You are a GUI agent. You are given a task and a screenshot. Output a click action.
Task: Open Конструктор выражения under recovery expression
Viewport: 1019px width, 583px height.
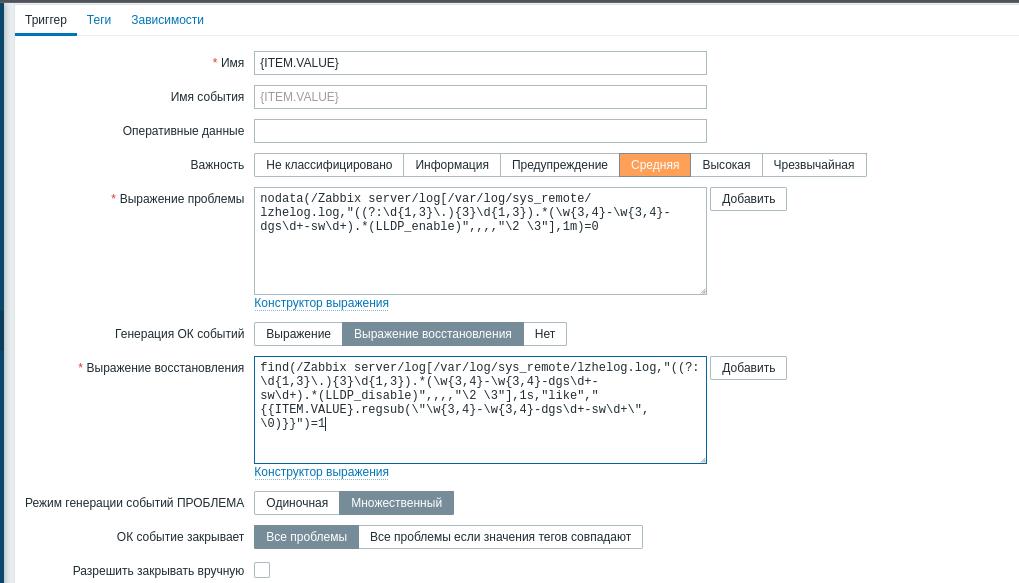[x=321, y=472]
